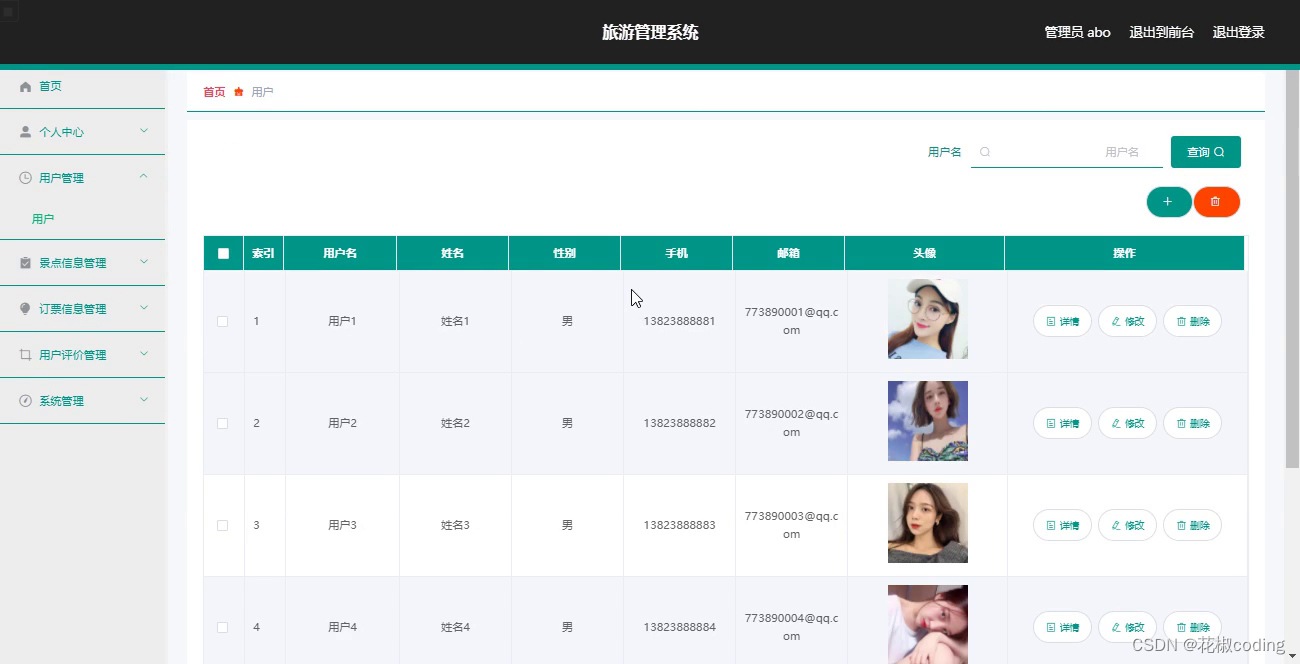Click phone number 13823888881
The image size is (1300, 664).
tap(680, 322)
